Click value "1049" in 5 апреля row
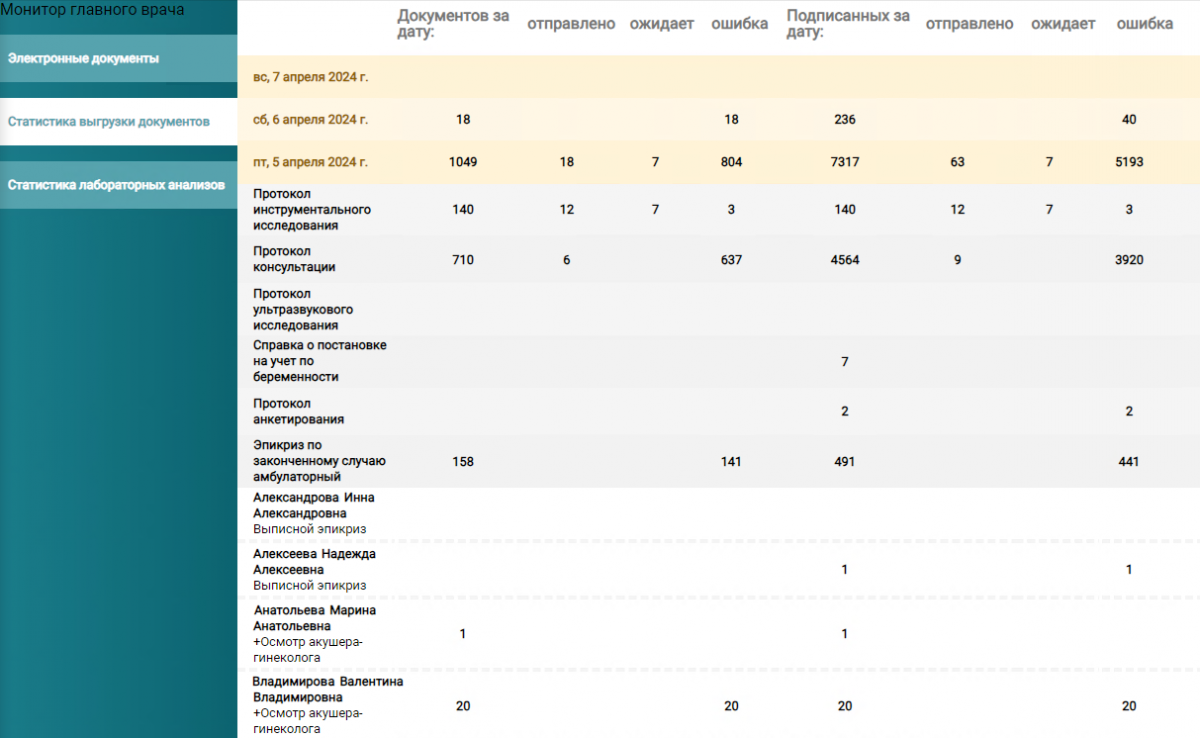 click(463, 162)
